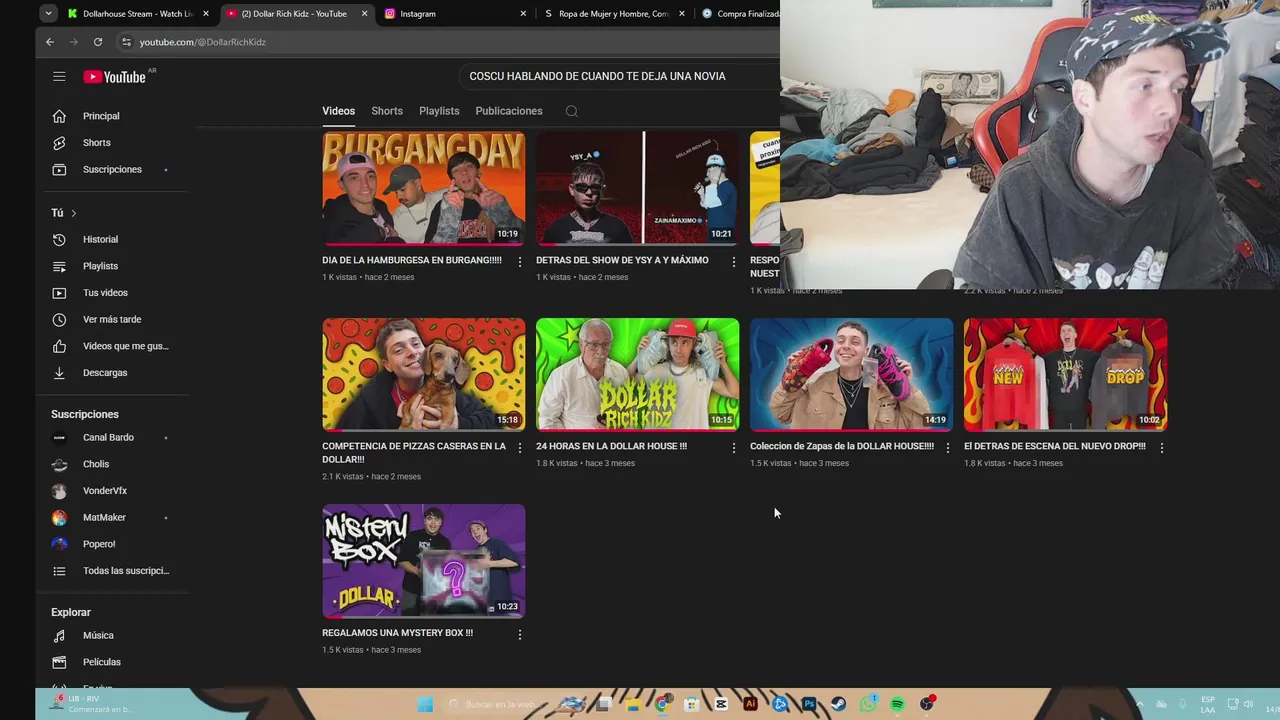Open site info icon in address bar

pyautogui.click(x=126, y=42)
